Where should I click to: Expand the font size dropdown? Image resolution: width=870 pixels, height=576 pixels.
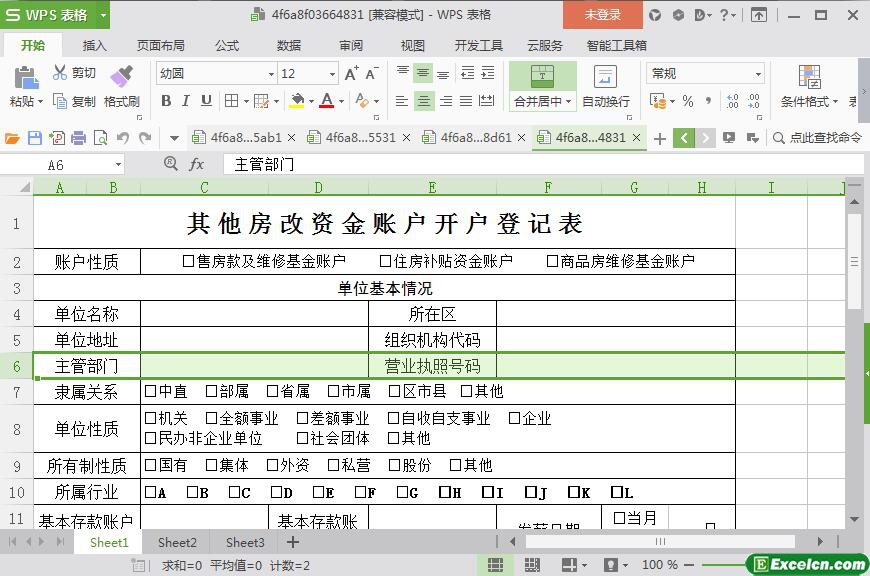[x=332, y=74]
